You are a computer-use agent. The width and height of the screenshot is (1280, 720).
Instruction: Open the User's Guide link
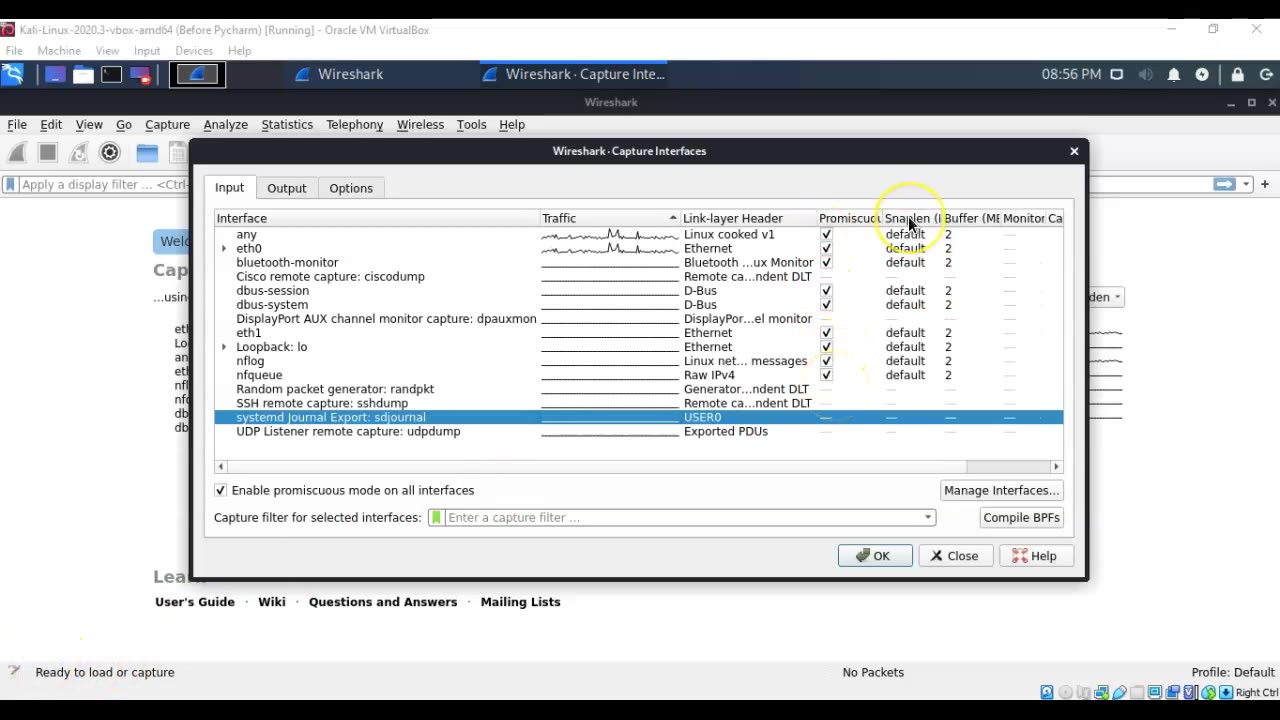click(x=195, y=602)
